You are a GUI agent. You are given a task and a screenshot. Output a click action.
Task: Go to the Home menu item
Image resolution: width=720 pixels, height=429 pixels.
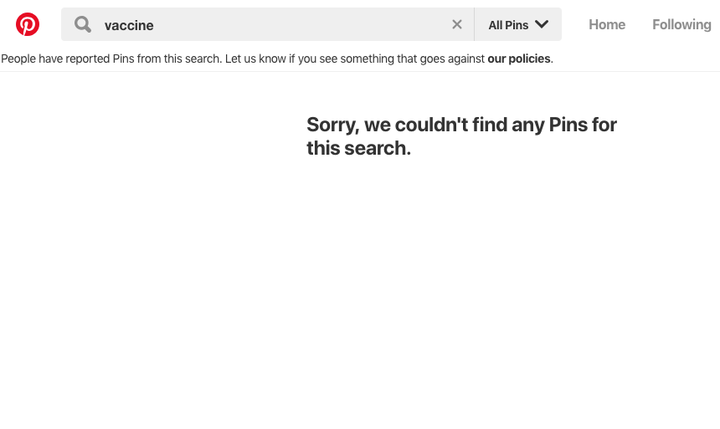607,24
